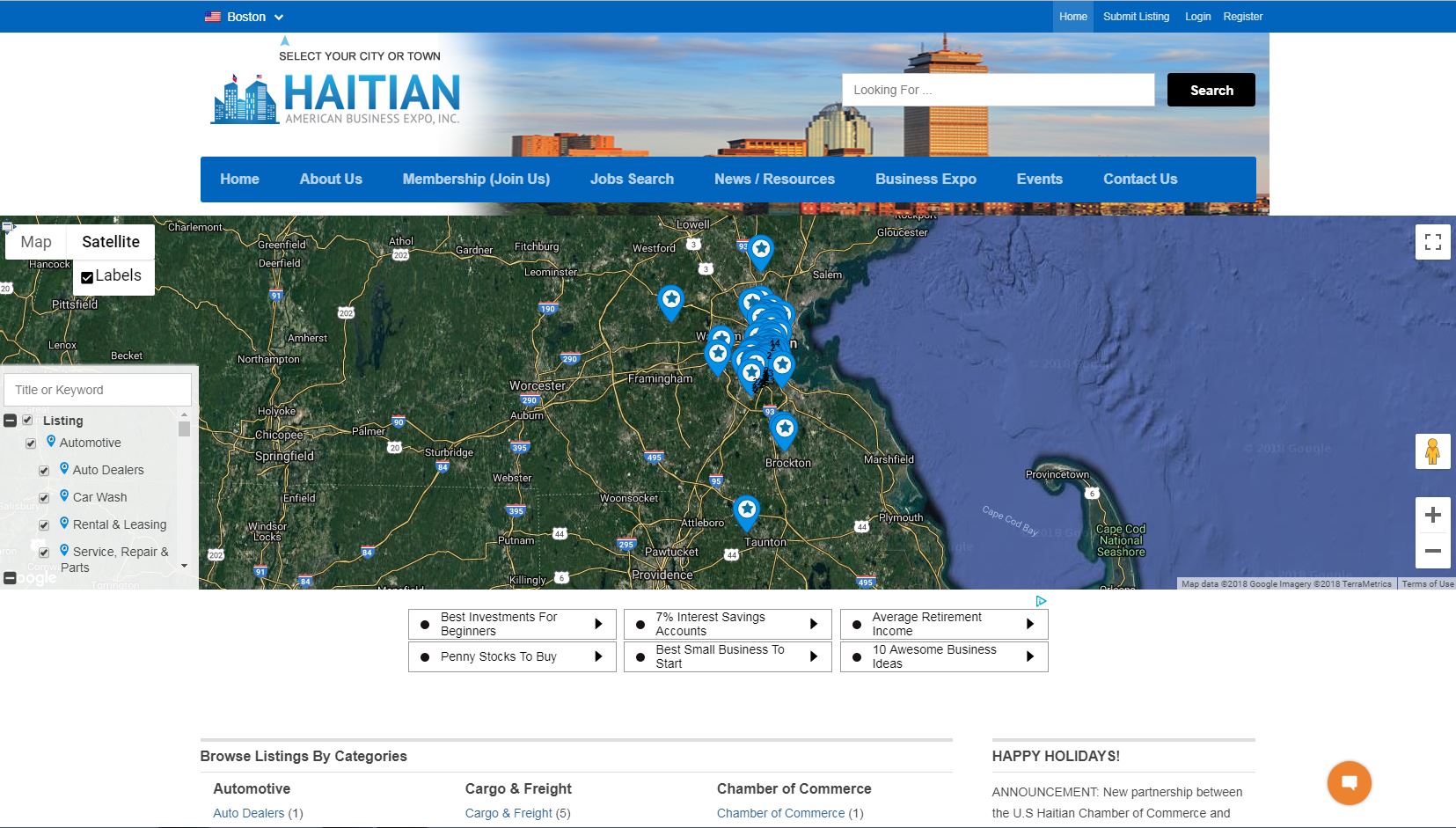Click Register link in top bar

tap(1242, 17)
